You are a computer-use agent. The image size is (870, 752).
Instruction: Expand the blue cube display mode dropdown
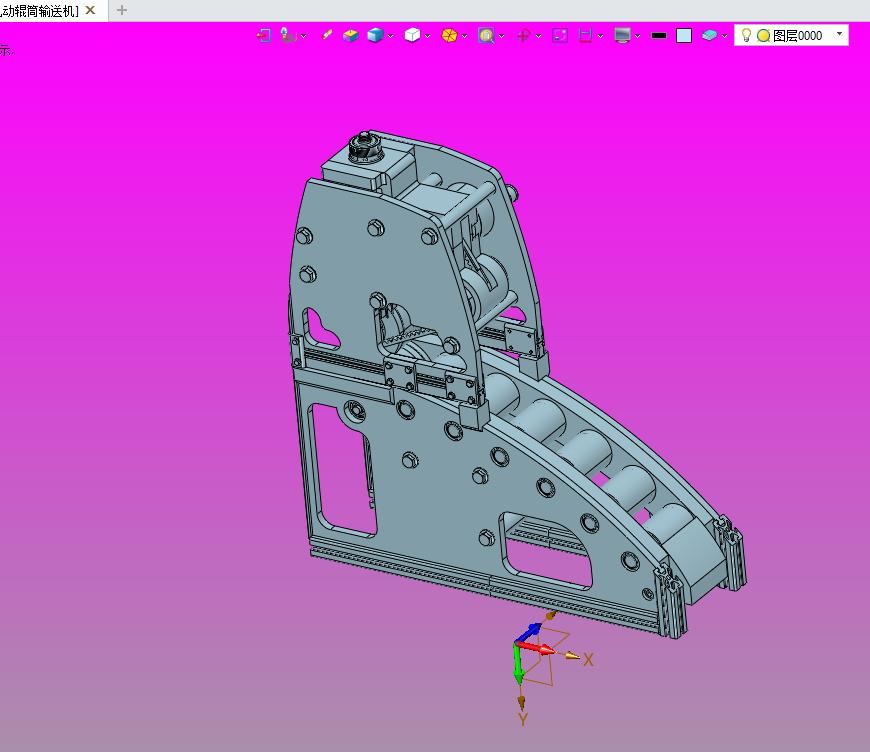(391, 36)
